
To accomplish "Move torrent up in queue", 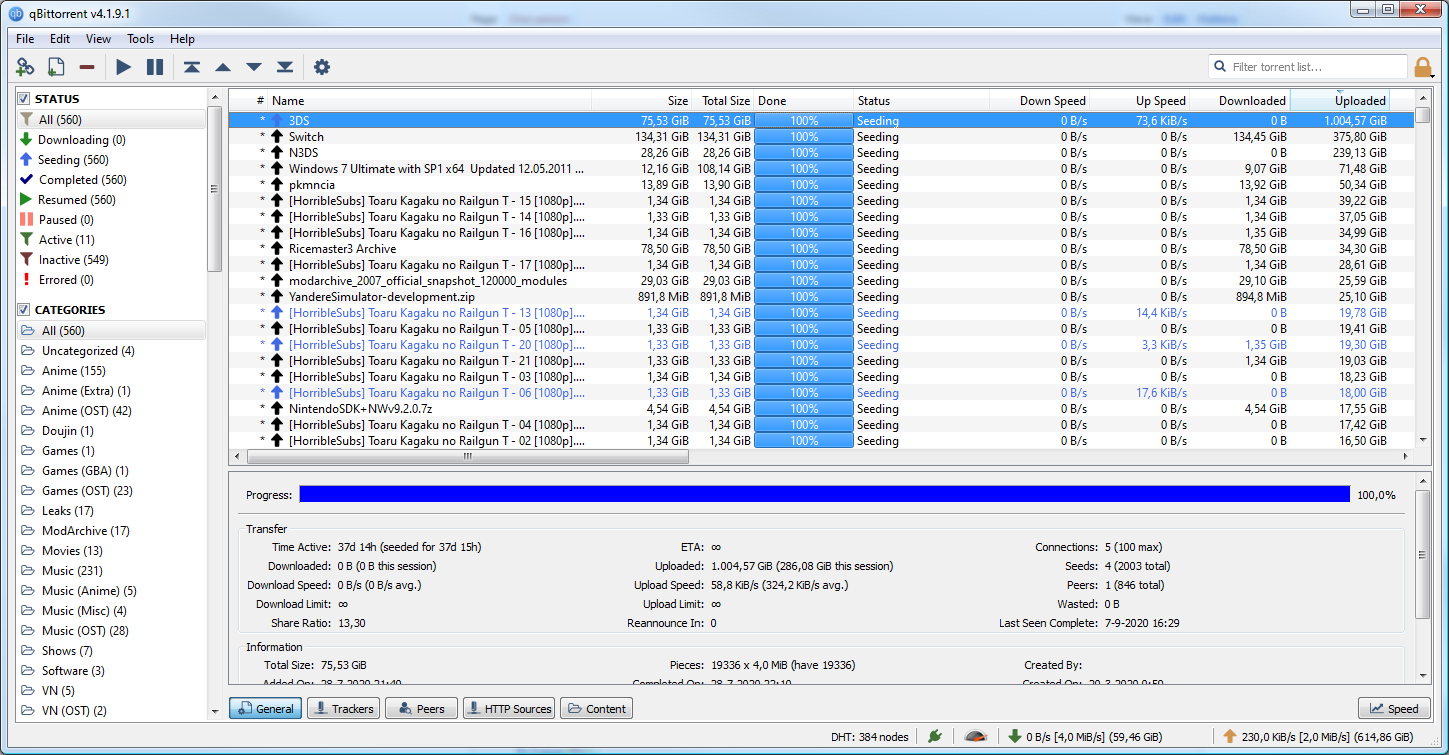I will pyautogui.click(x=223, y=67).
